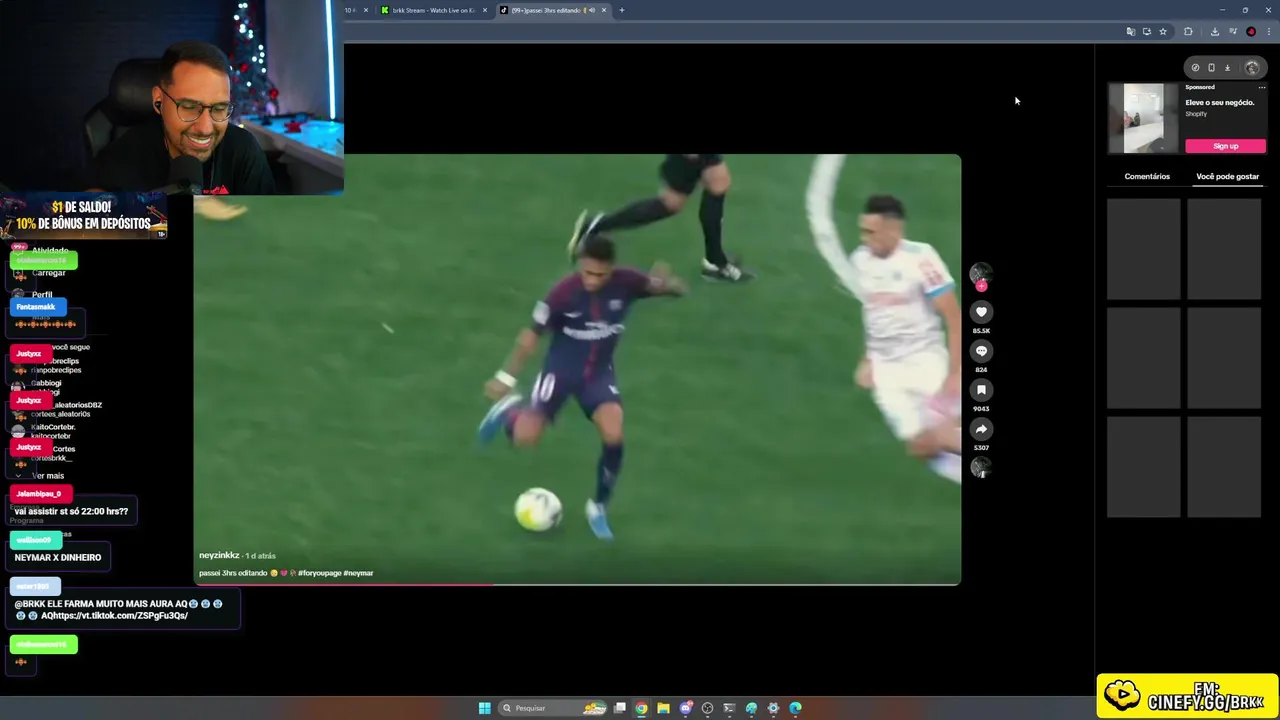Bookmark this page with the star icon
Viewport: 1280px width, 720px height.
(x=1162, y=32)
